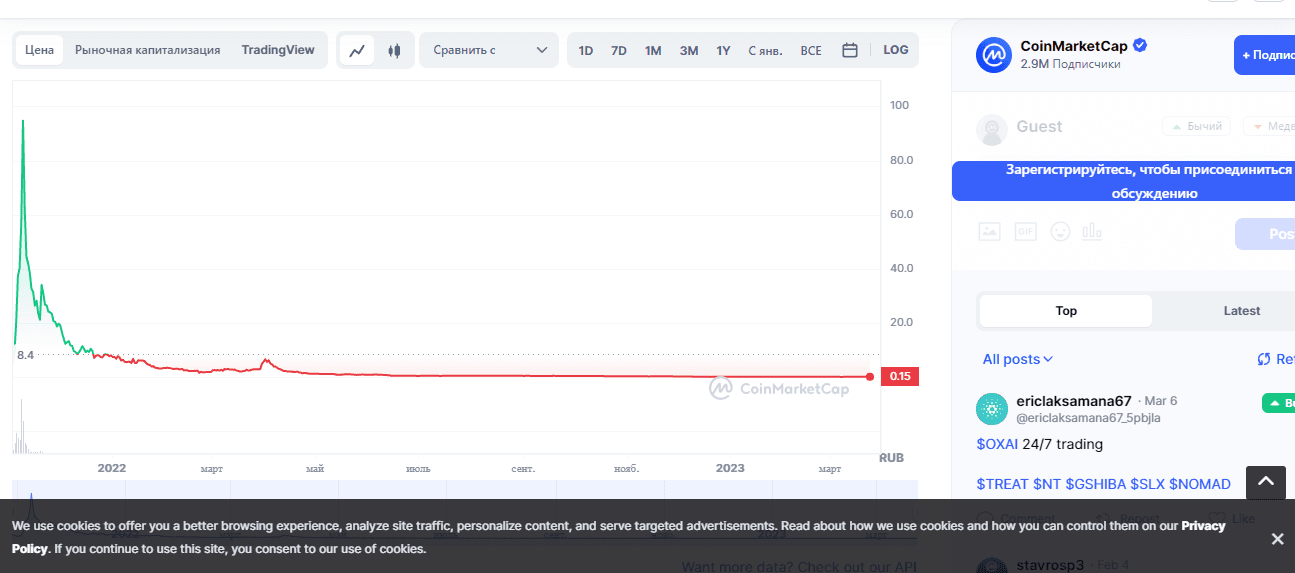
Task: Click the scroll-to-top arrow button
Action: [1265, 482]
